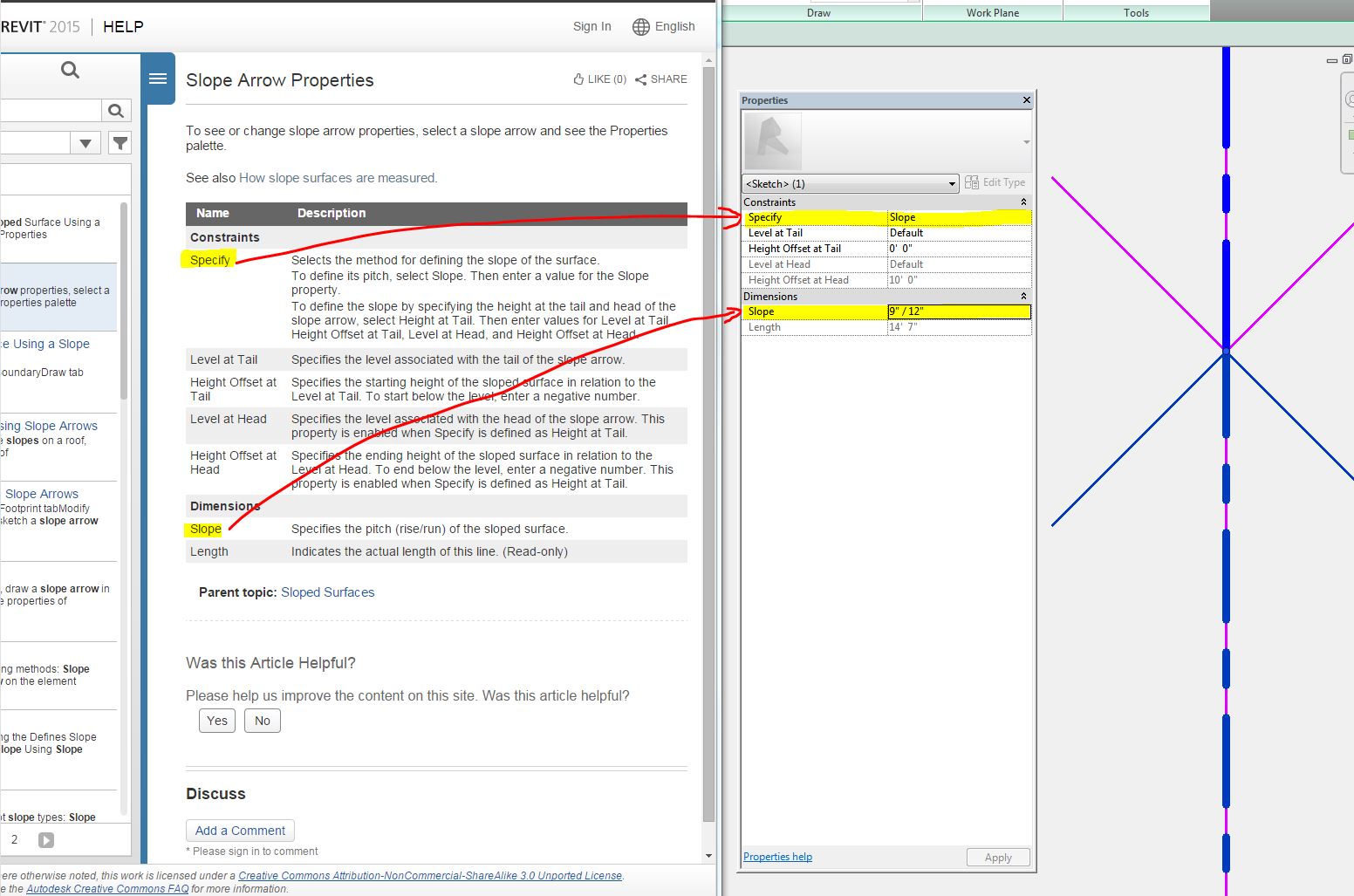
Task: Click the globe language icon next to English
Action: click(641, 26)
